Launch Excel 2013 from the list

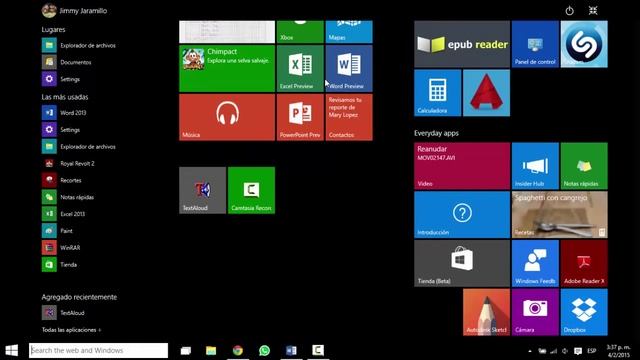[64, 214]
